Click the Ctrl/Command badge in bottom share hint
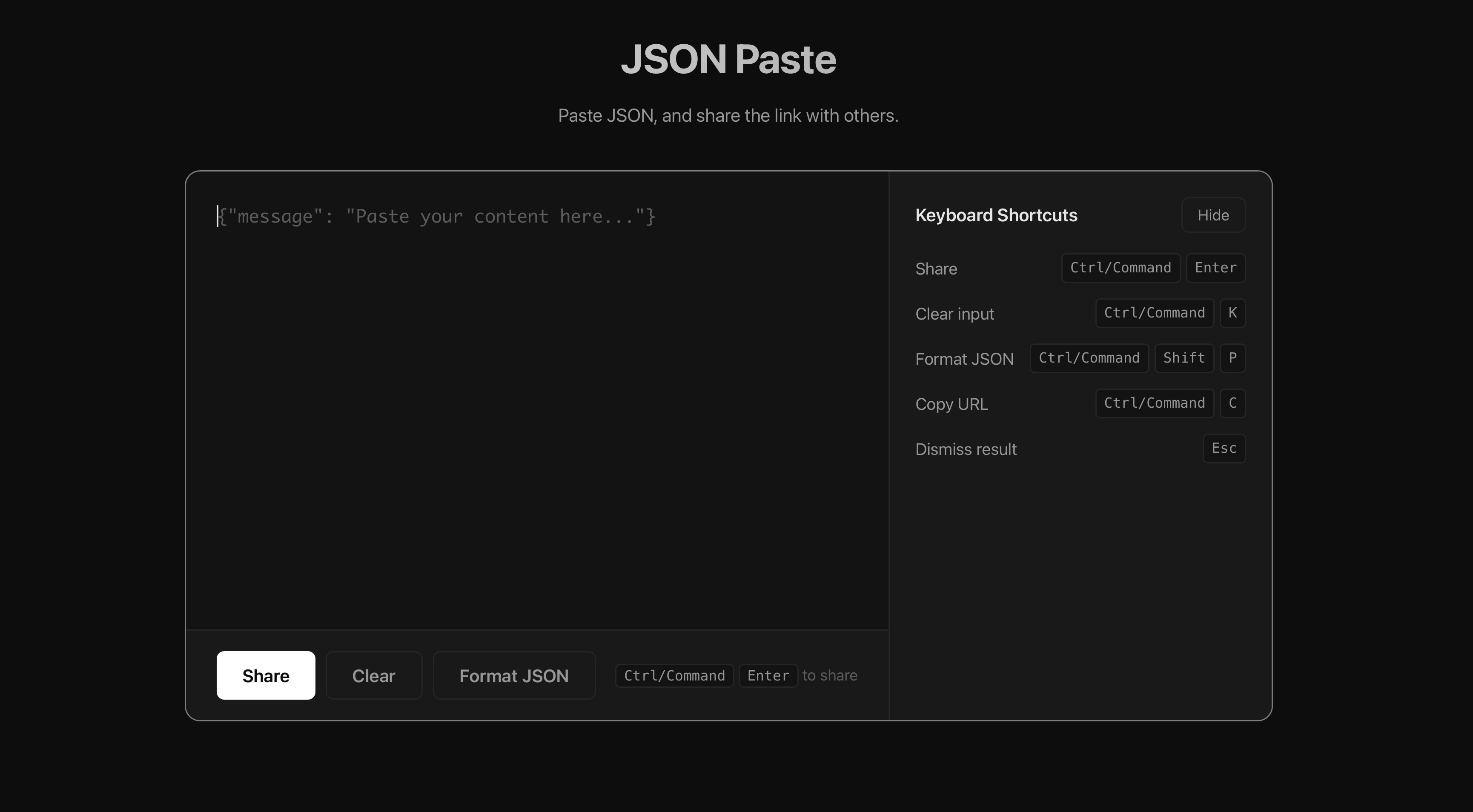The height and width of the screenshot is (812, 1473). [x=673, y=675]
